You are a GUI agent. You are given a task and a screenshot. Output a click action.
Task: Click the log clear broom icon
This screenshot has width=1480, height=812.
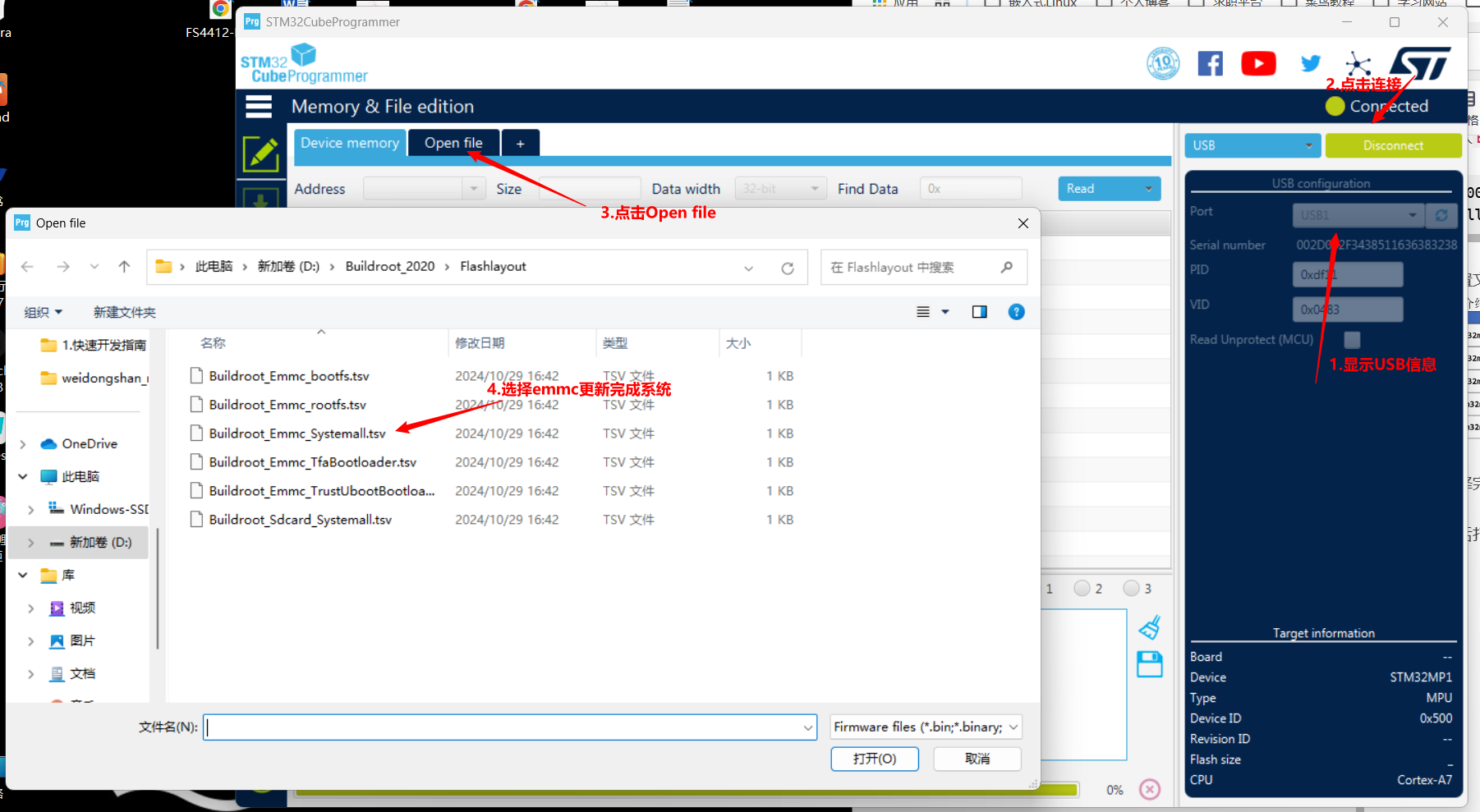coord(1150,628)
